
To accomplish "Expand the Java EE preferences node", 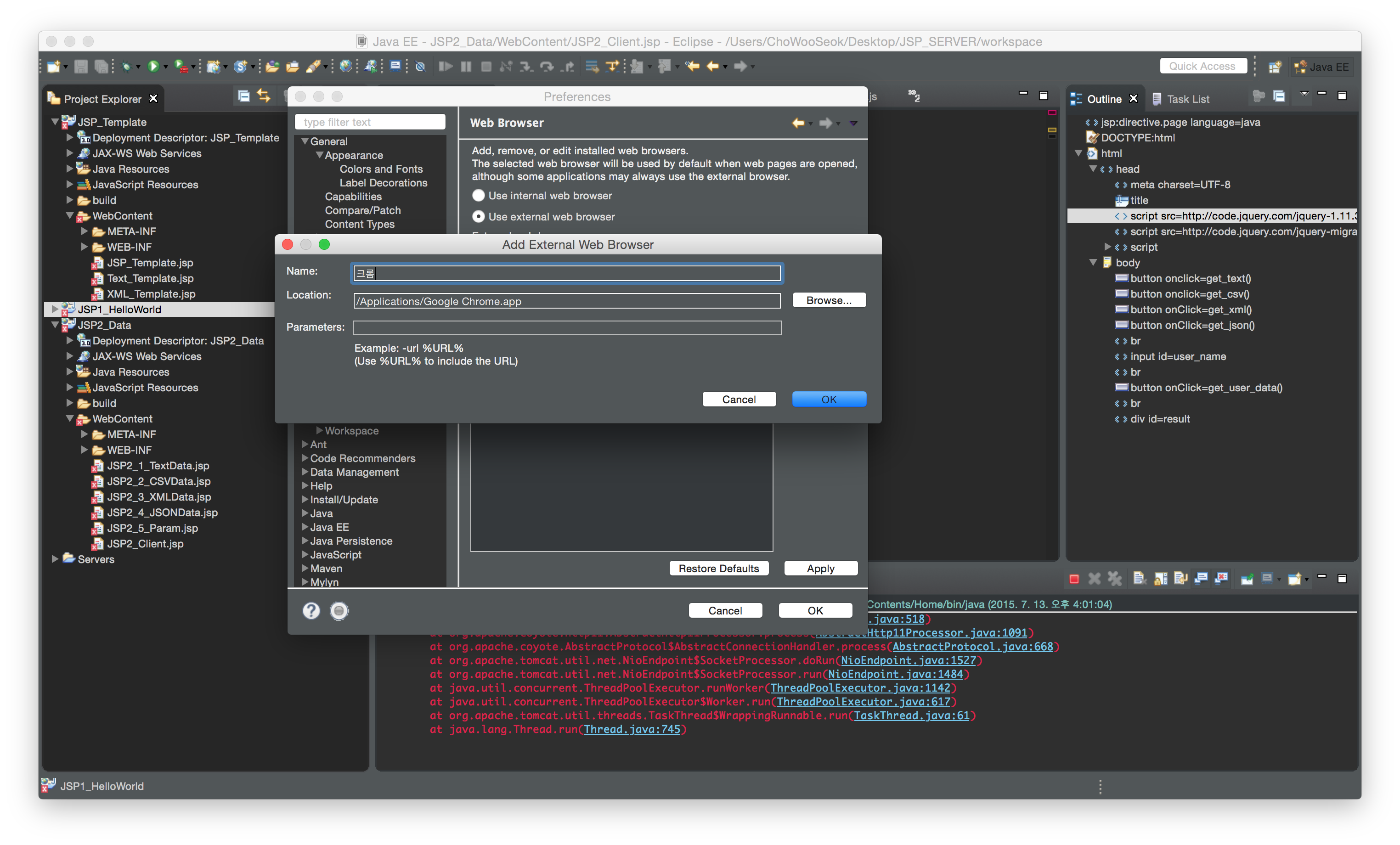I will [305, 527].
